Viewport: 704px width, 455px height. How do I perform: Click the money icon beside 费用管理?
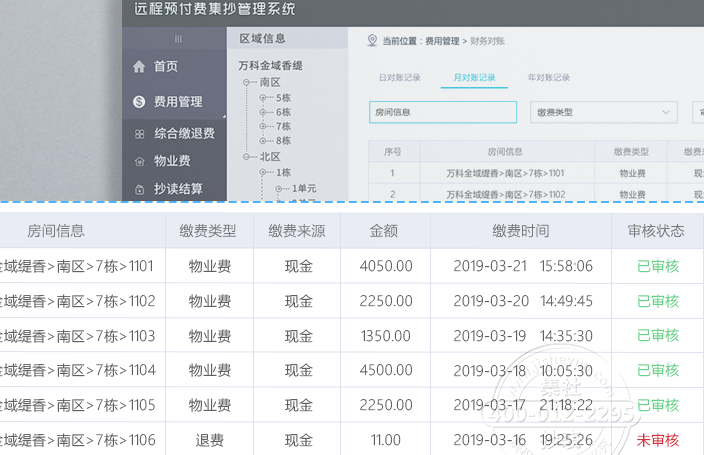click(x=139, y=102)
